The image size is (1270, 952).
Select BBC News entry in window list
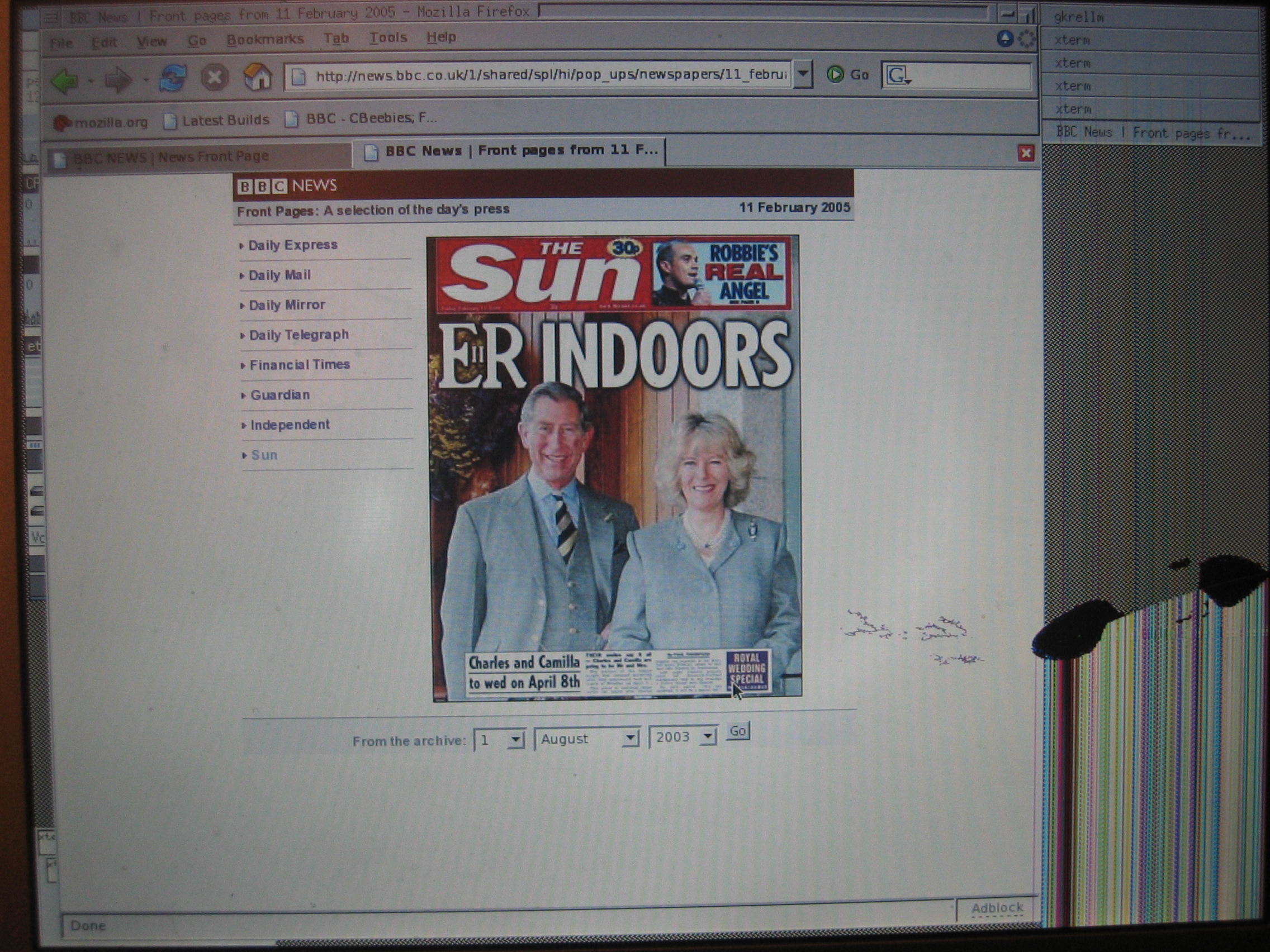[1151, 133]
